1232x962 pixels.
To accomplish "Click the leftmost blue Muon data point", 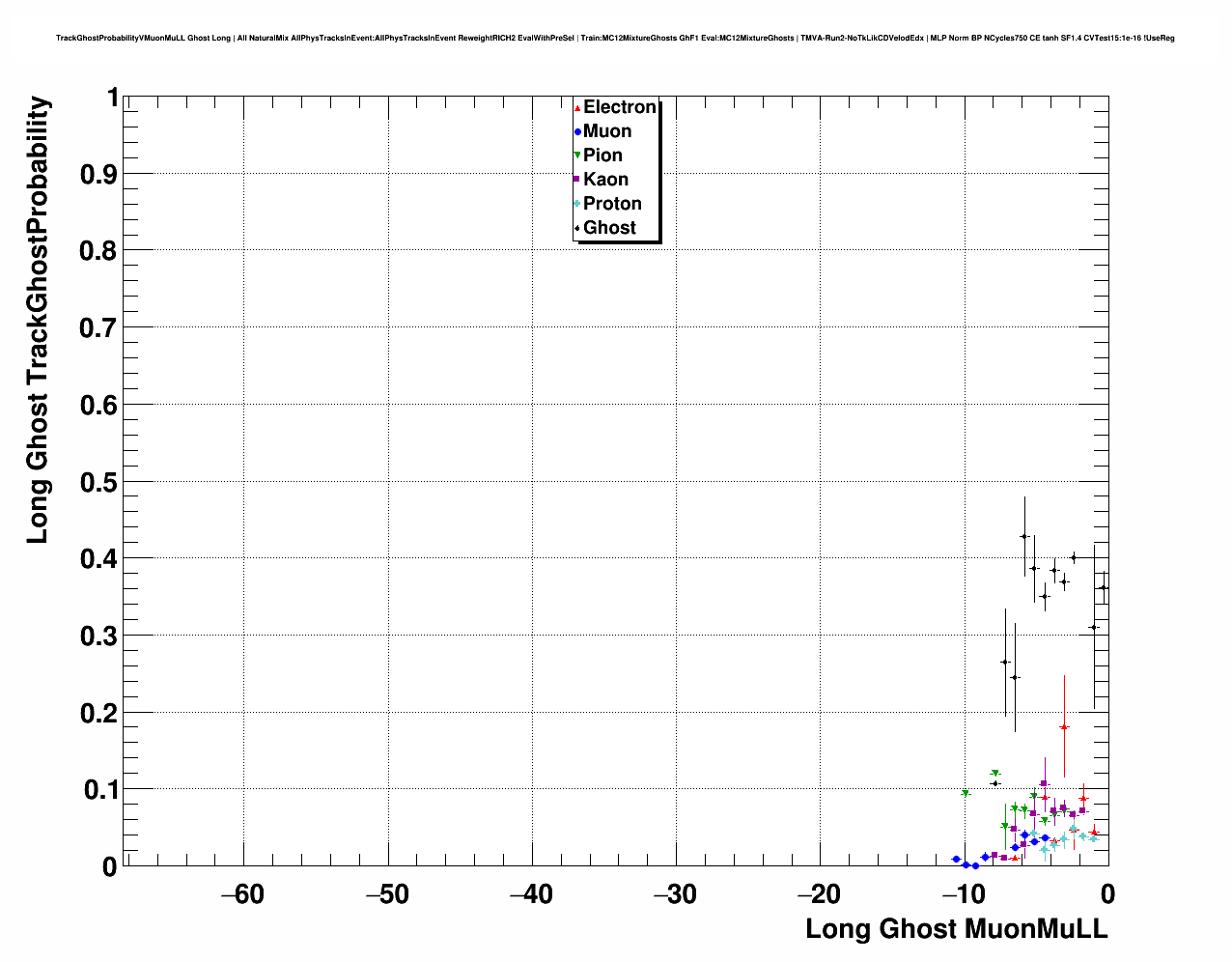I will coord(956,859).
